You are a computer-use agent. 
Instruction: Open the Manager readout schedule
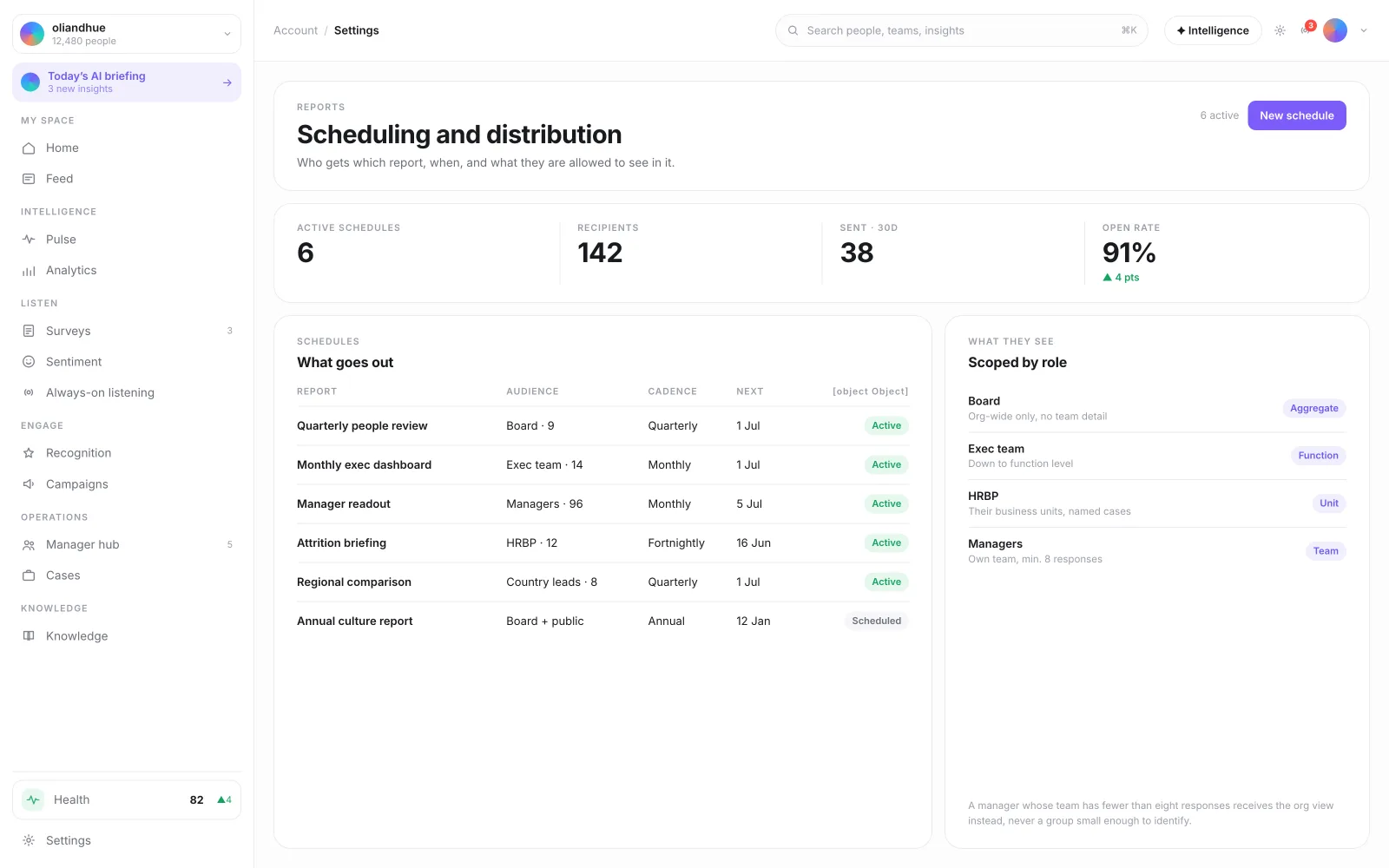[602, 504]
